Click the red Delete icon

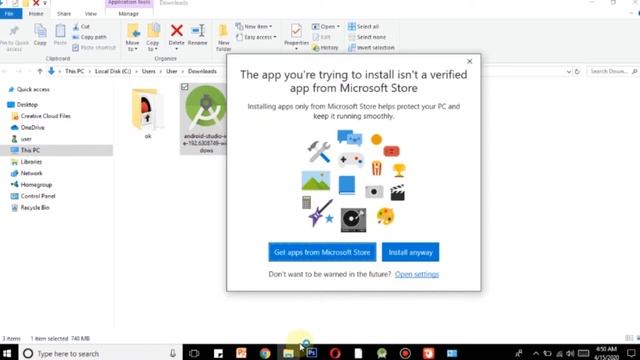point(176,31)
